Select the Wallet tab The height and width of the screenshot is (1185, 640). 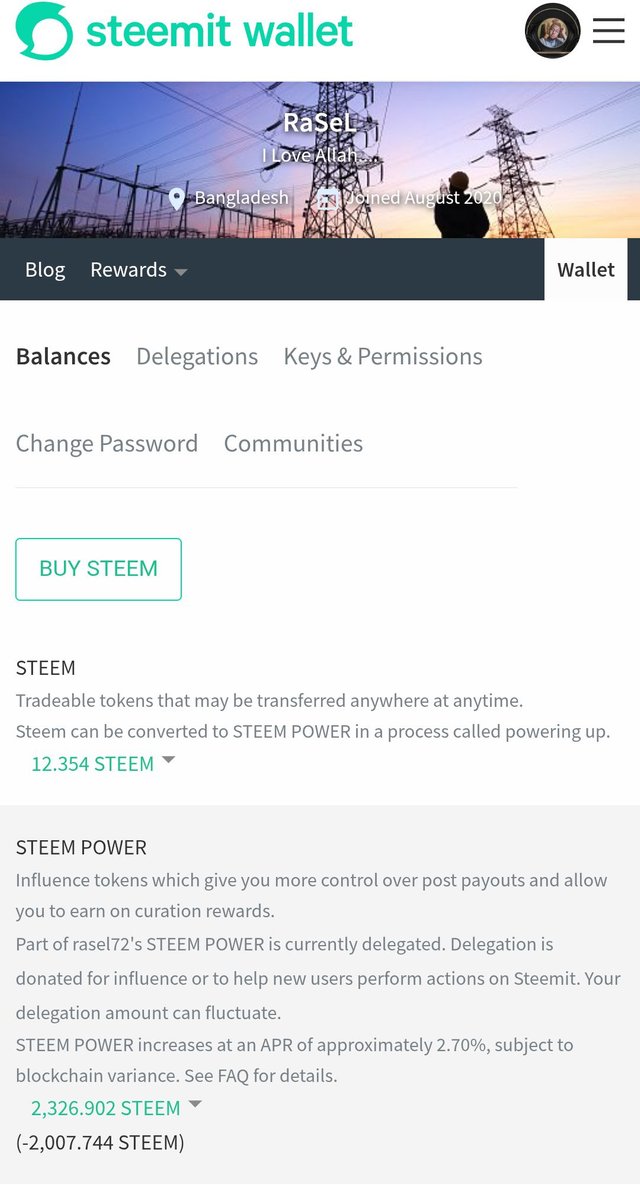pyautogui.click(x=586, y=270)
